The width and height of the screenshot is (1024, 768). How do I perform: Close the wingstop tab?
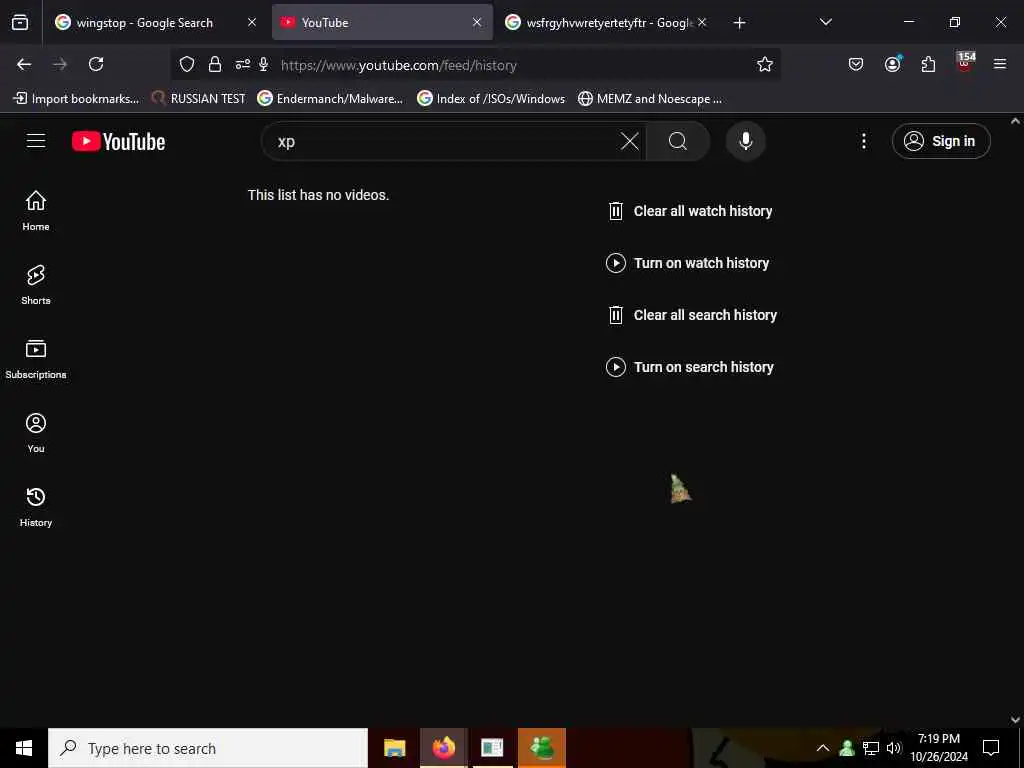(252, 22)
